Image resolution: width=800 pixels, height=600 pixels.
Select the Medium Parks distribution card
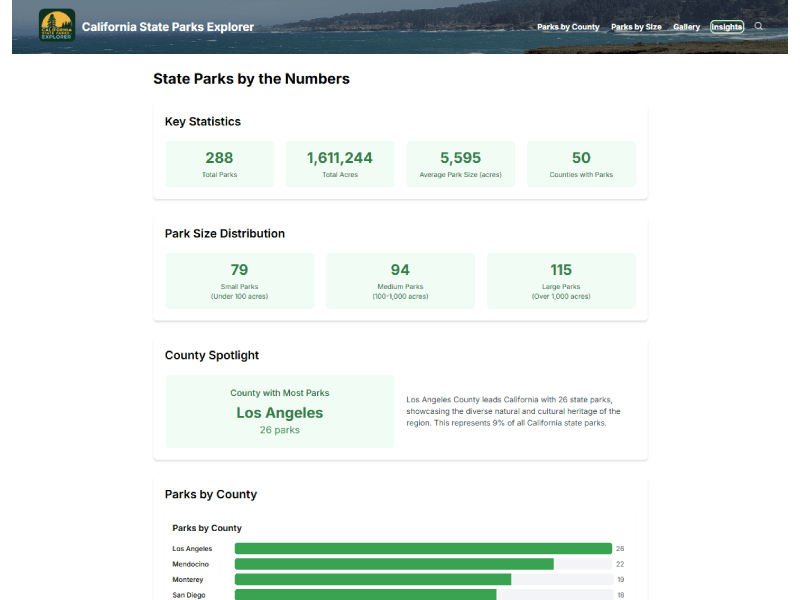400,280
